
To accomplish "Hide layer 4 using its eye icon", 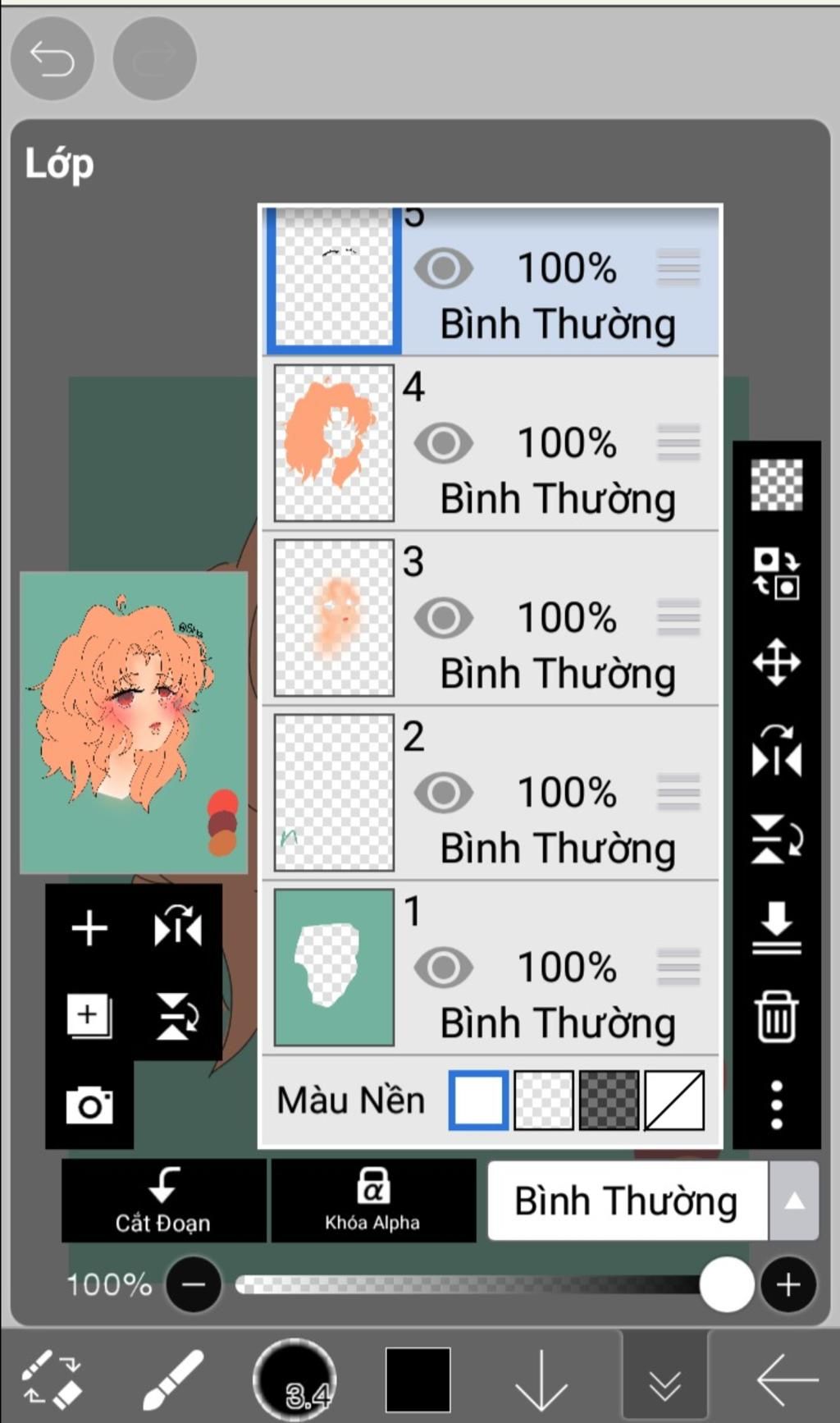I will (x=443, y=443).
